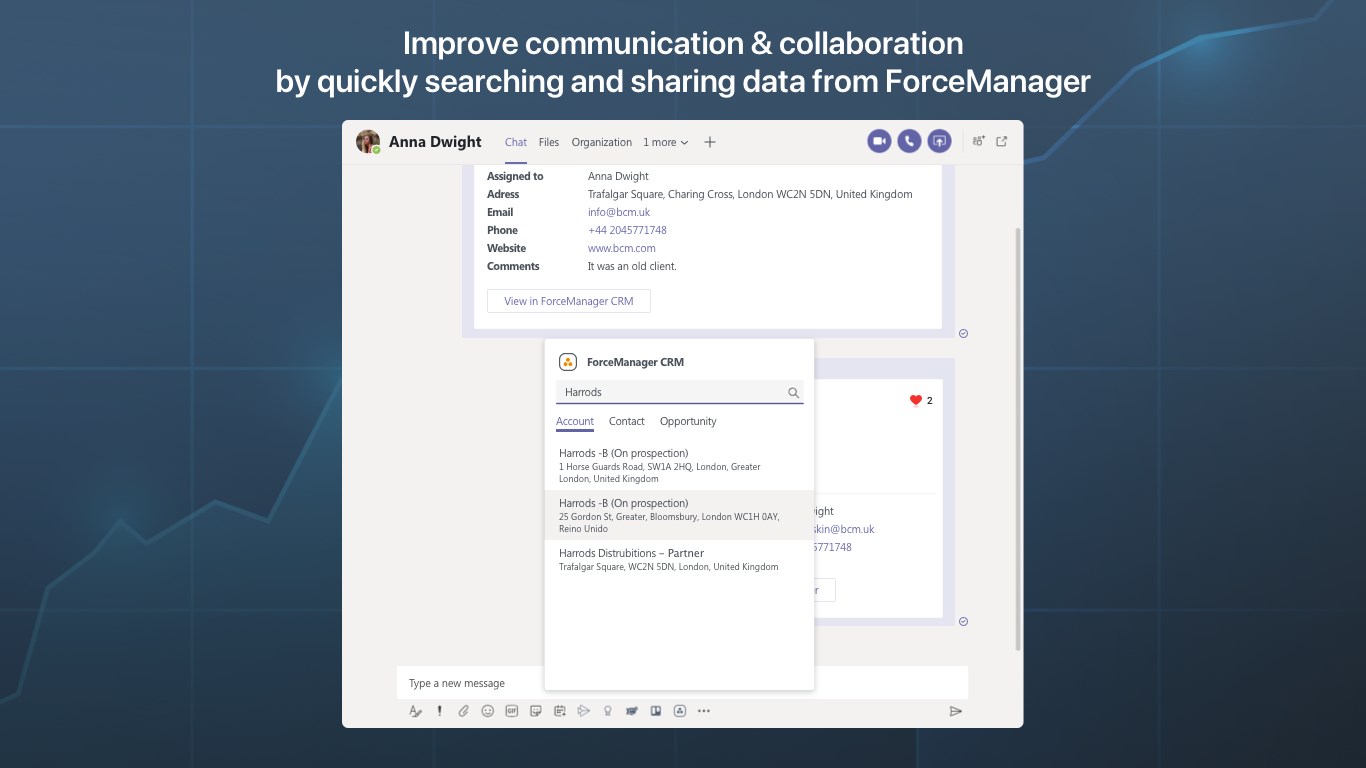Switch to the Chat tab
The width and height of the screenshot is (1366, 768).
click(x=516, y=142)
